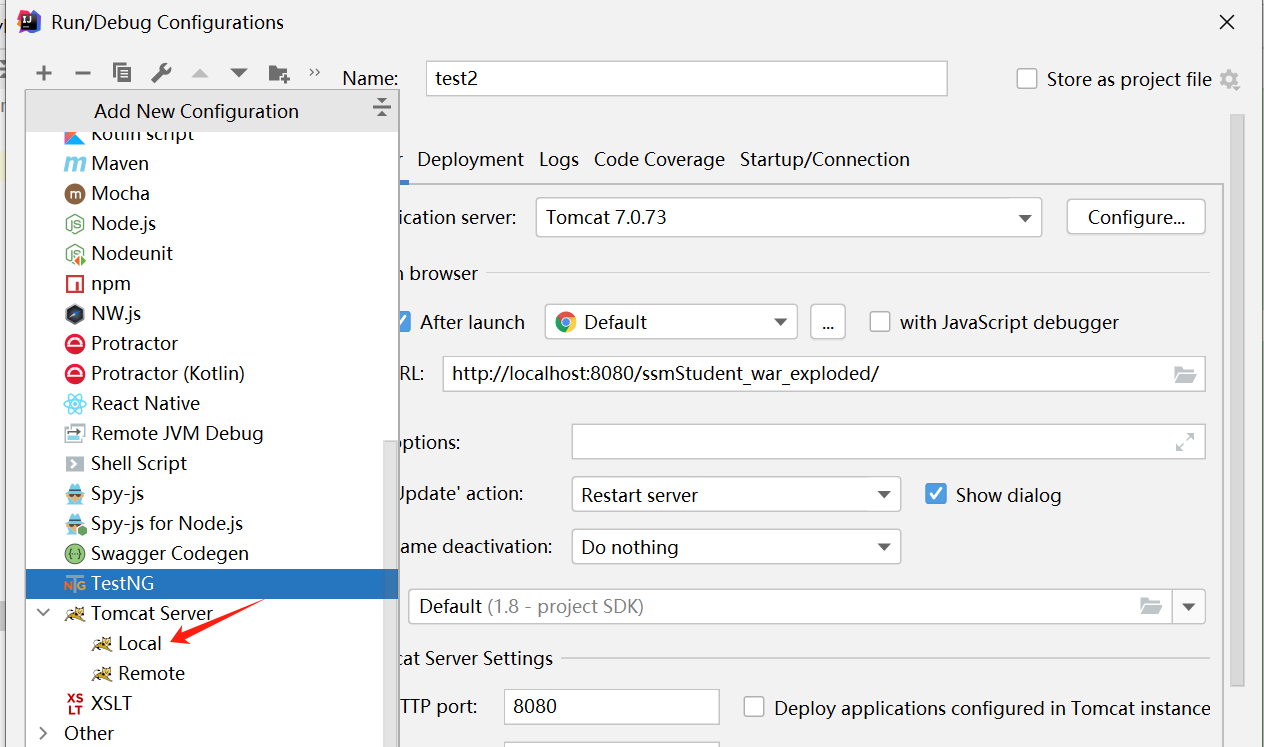
Task: Expand the VM options field with arrows icon
Action: tap(1185, 441)
